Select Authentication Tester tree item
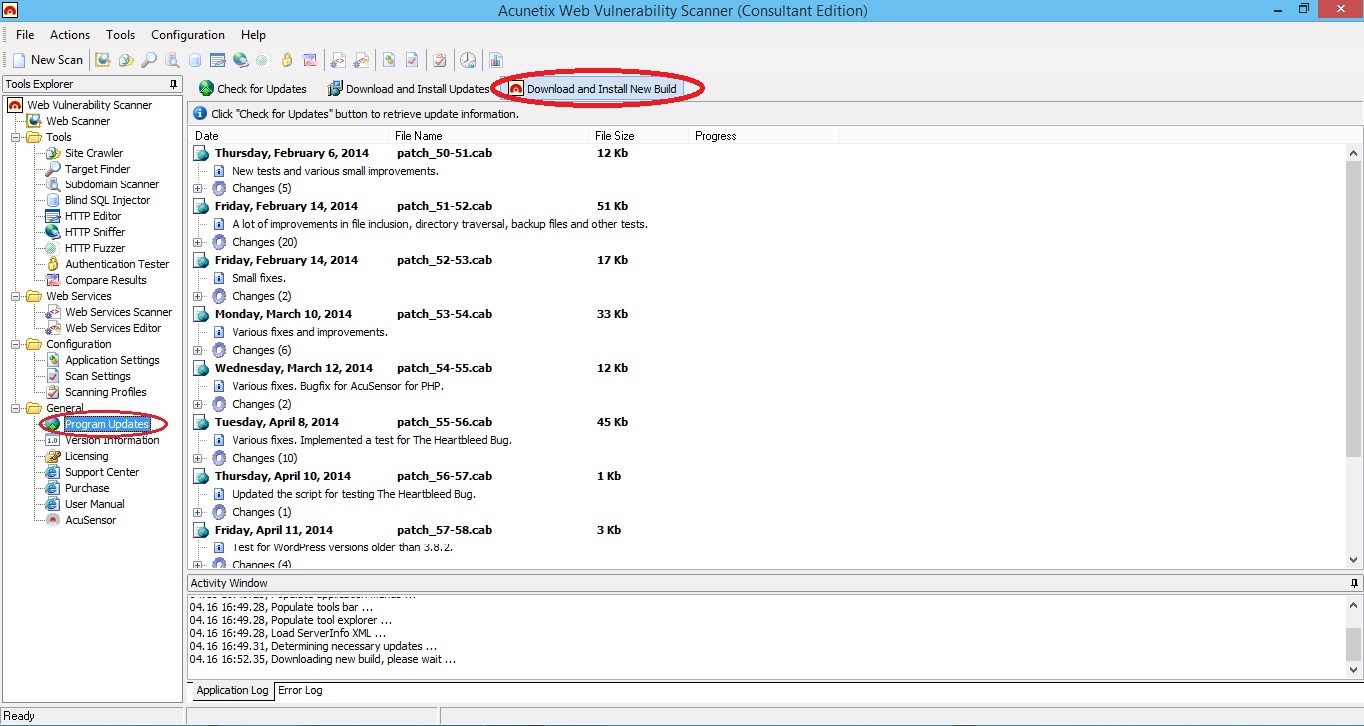Viewport: 1364px width, 726px height. [x=117, y=264]
